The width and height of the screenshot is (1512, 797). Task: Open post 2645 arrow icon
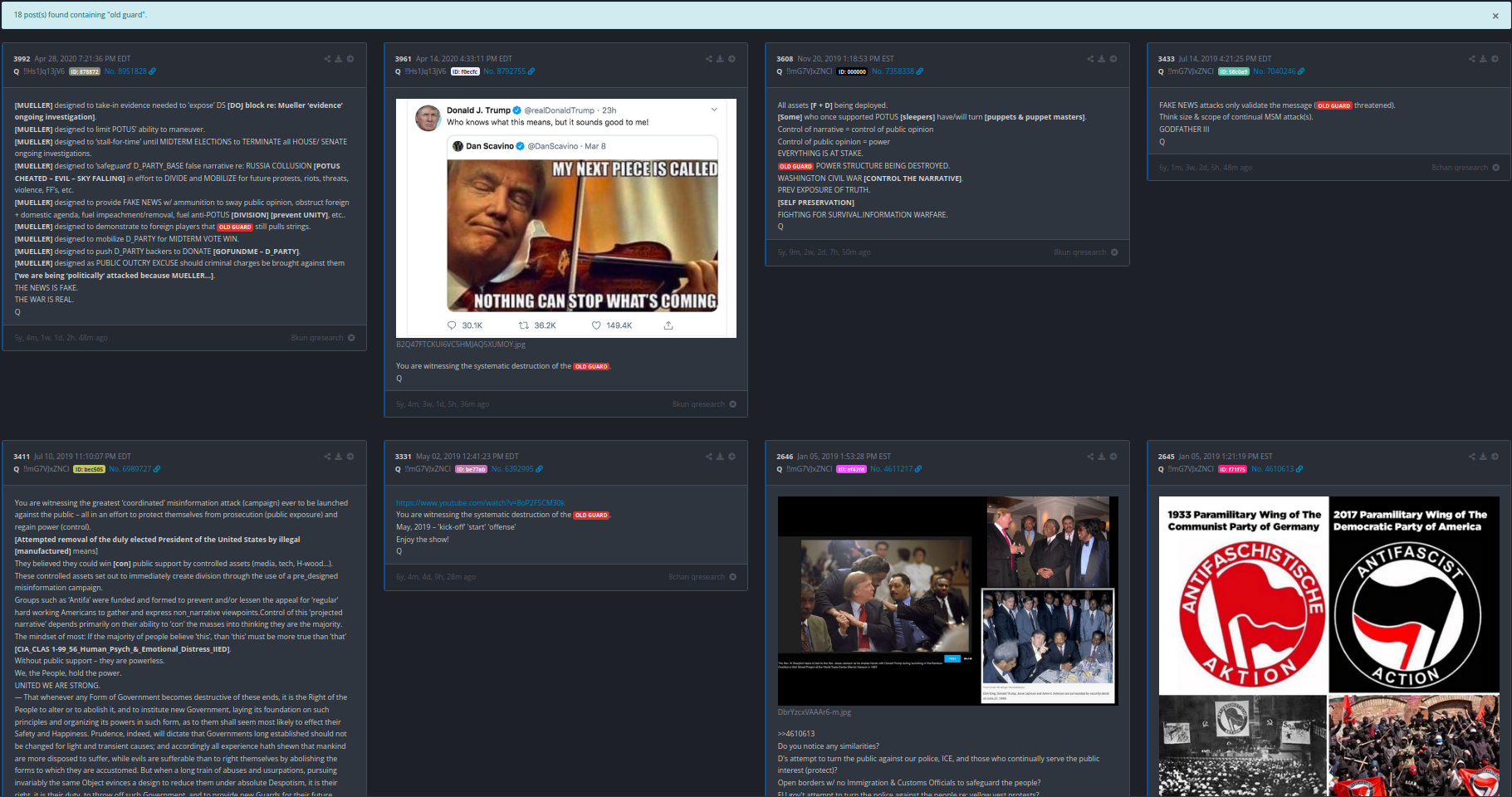pyautogui.click(x=1495, y=457)
